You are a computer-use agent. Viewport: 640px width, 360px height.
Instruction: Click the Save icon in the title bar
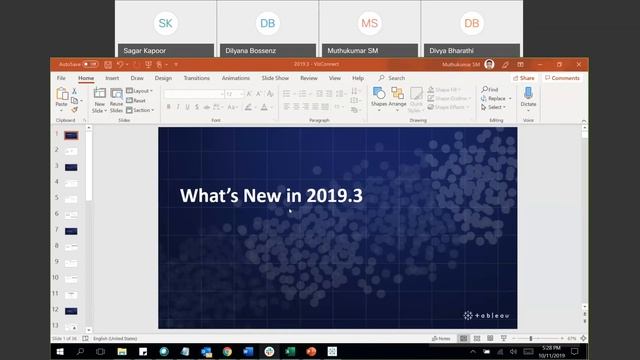point(108,64)
